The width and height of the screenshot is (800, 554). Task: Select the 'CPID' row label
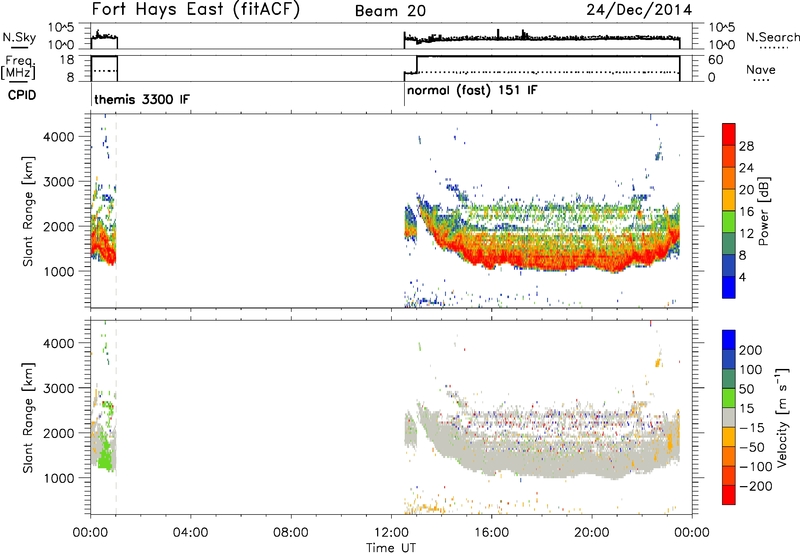click(22, 95)
